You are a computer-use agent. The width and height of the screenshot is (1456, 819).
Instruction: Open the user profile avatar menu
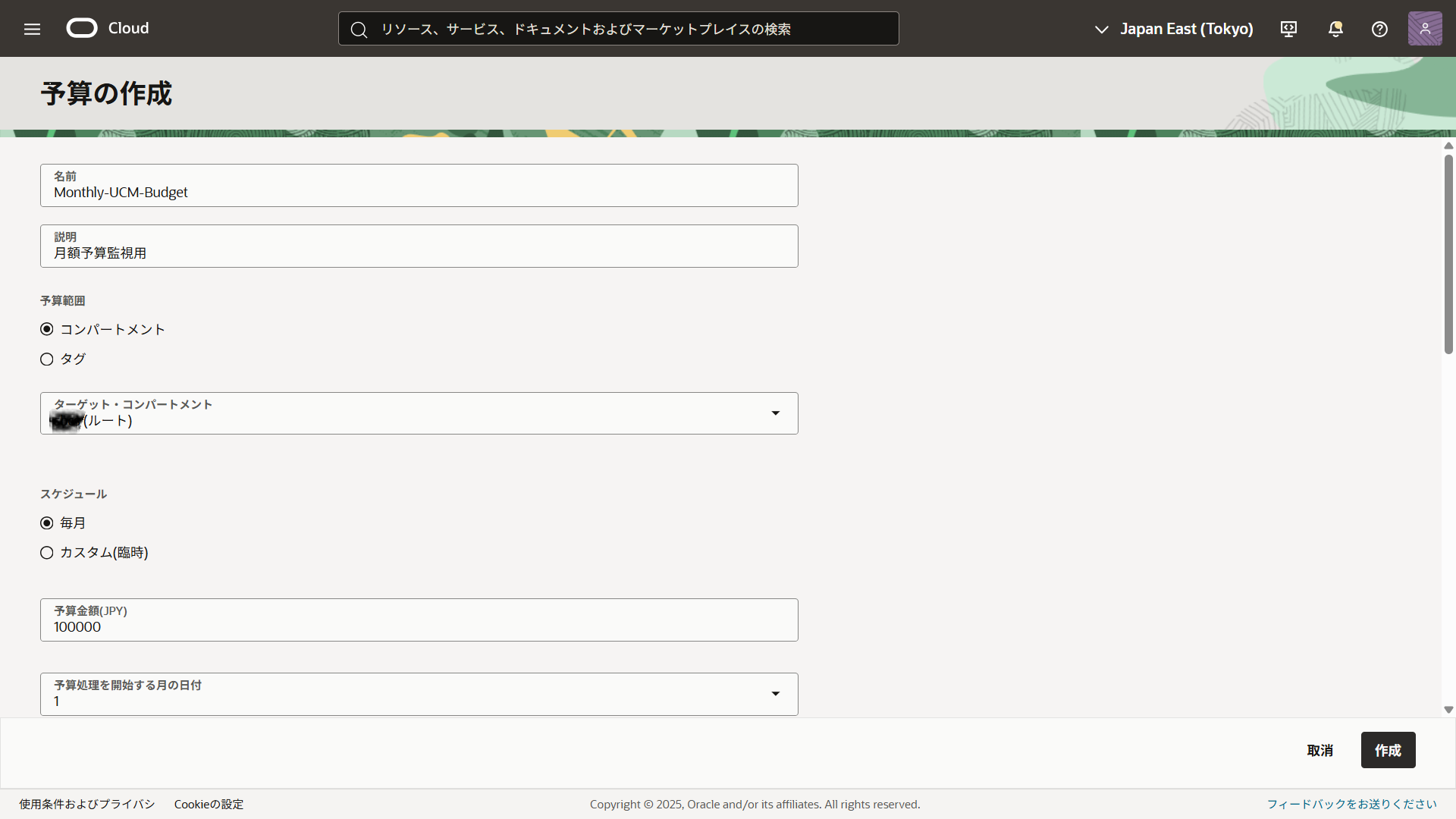click(x=1424, y=29)
